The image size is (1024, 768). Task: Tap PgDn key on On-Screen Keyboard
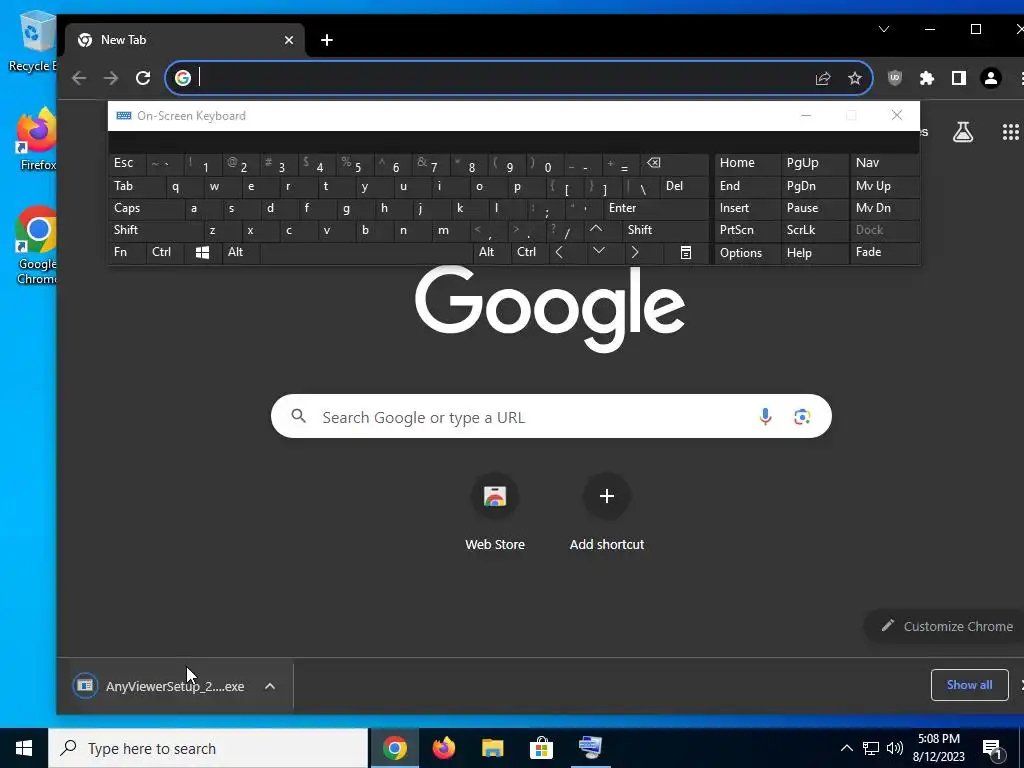815,186
